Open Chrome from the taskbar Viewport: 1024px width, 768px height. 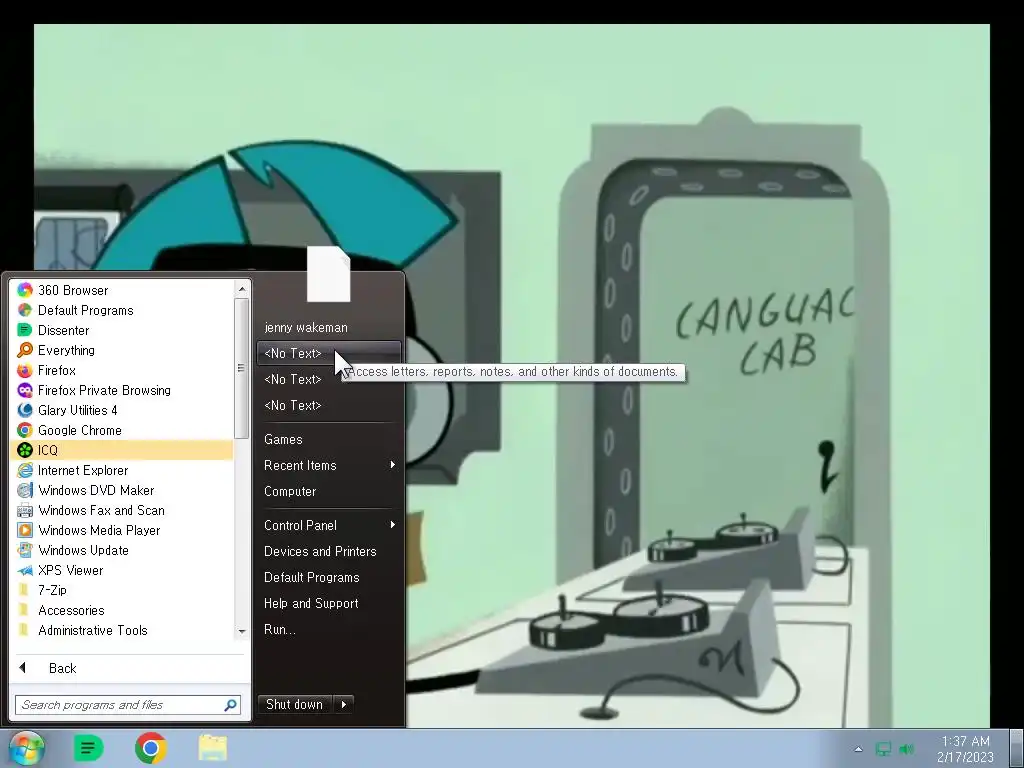(151, 748)
